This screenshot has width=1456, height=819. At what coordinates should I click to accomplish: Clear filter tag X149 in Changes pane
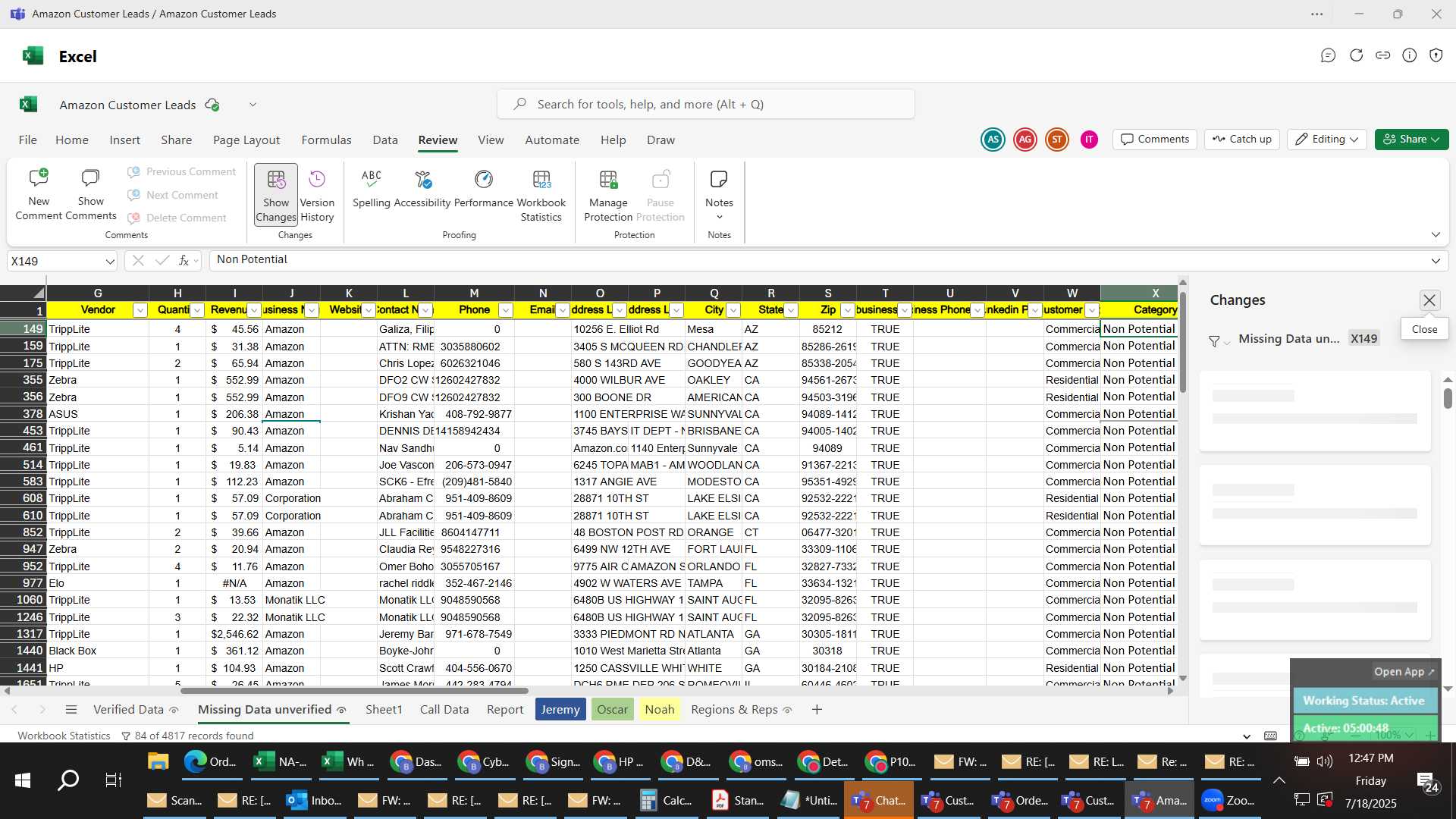[1363, 339]
